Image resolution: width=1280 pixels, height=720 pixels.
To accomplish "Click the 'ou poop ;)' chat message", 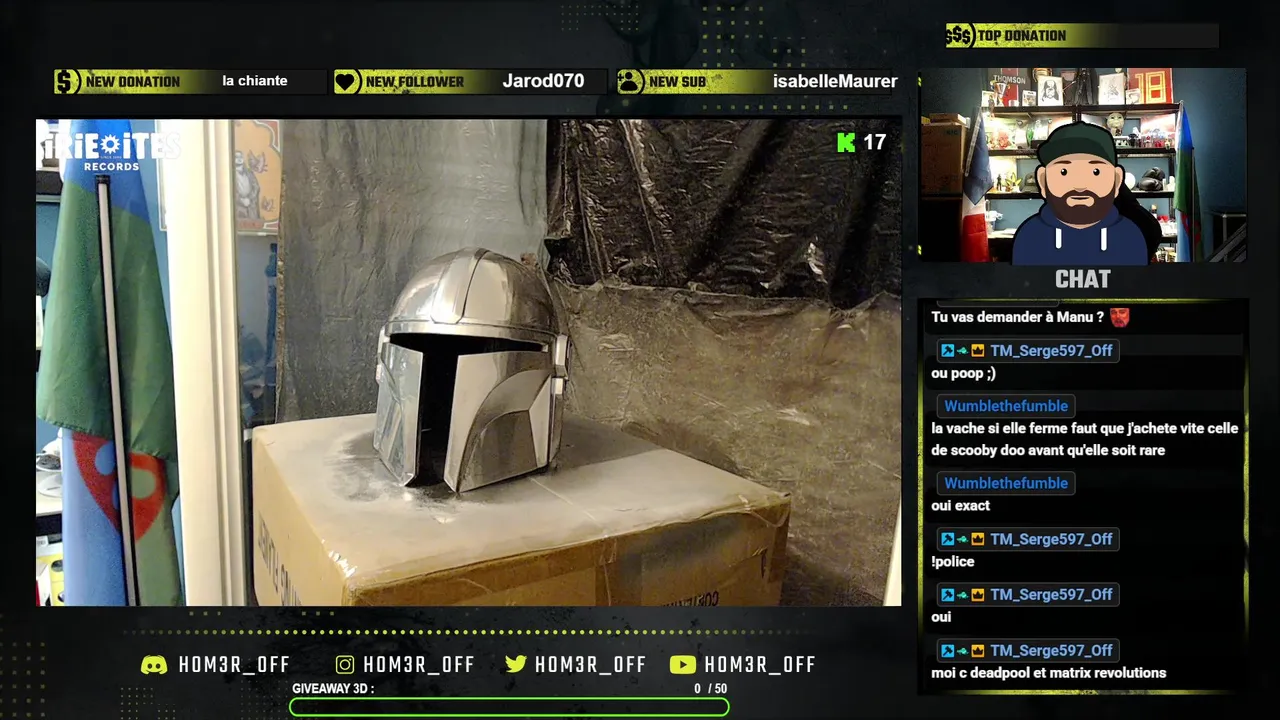I will (x=963, y=373).
